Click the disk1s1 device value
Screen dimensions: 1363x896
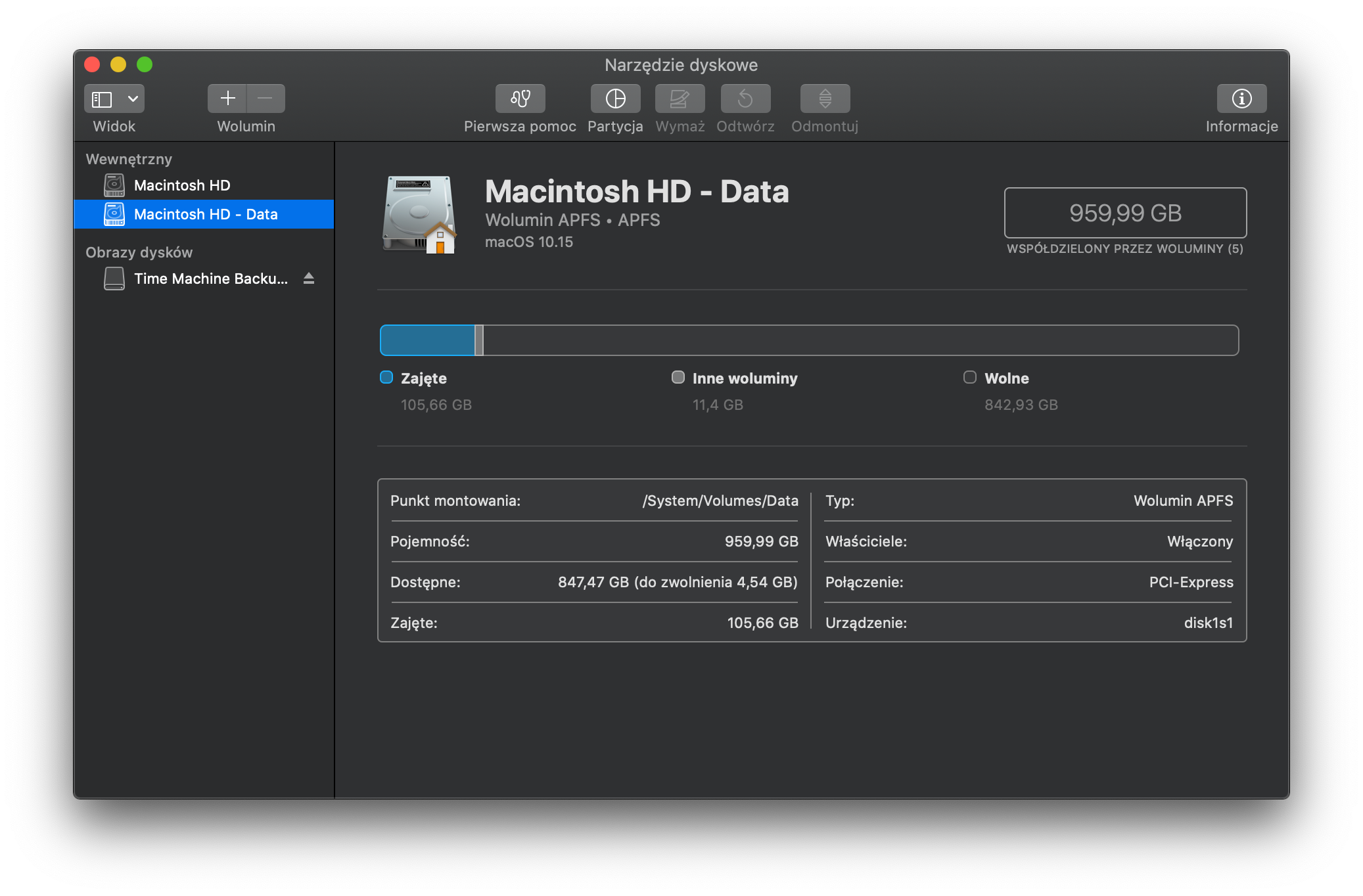pyautogui.click(x=1209, y=623)
